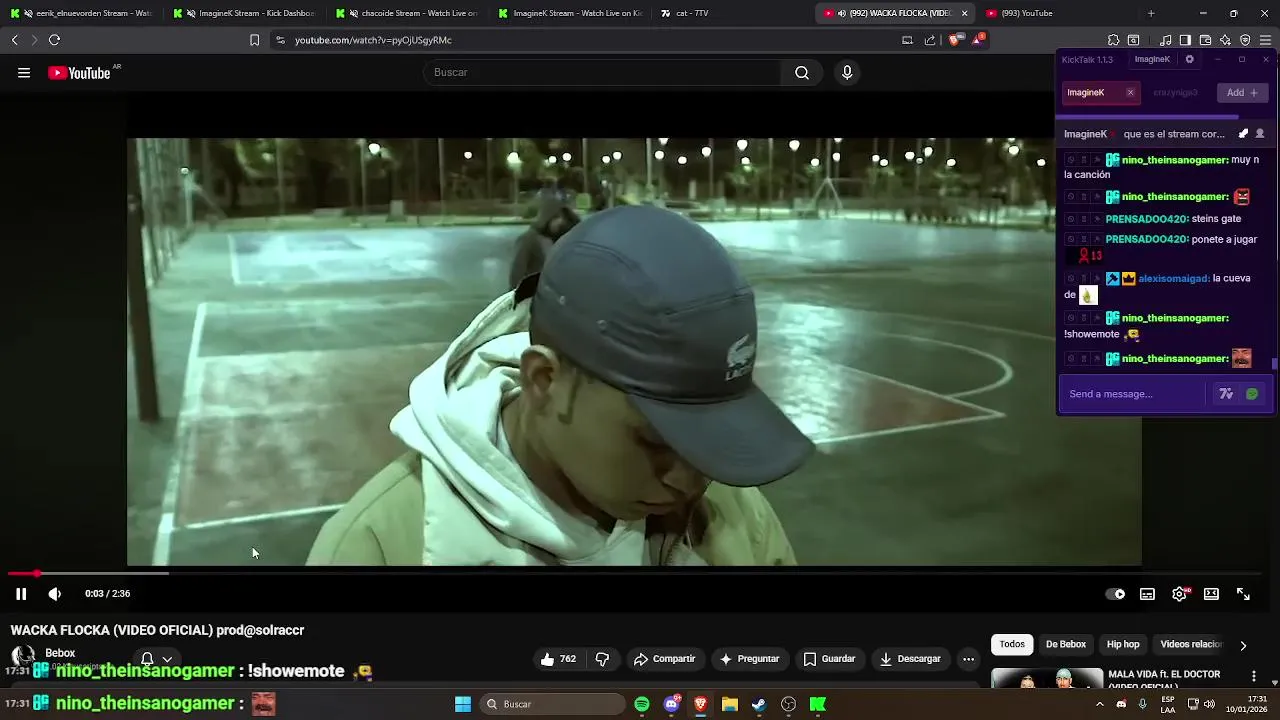This screenshot has width=1280, height=720.
Task: Close the ImagineK chatroom tab in KickTalk
Action: coord(1130,93)
